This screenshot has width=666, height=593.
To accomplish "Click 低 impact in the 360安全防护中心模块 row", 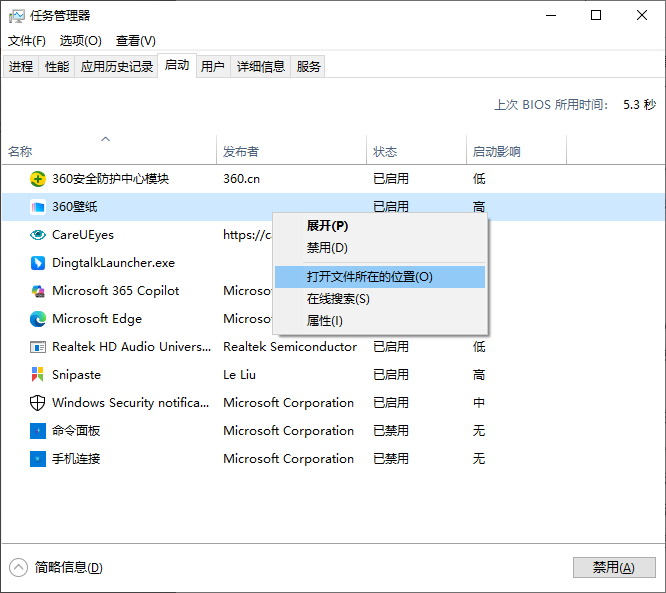I will click(479, 179).
